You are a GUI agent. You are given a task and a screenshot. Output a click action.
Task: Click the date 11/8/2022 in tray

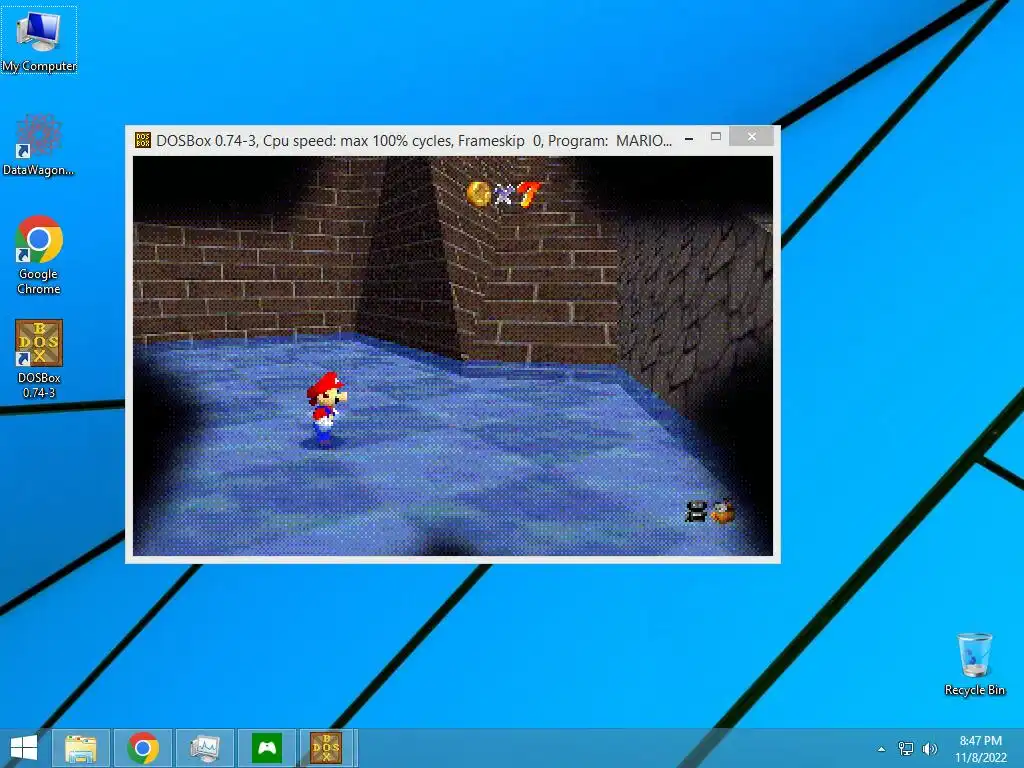pos(981,758)
